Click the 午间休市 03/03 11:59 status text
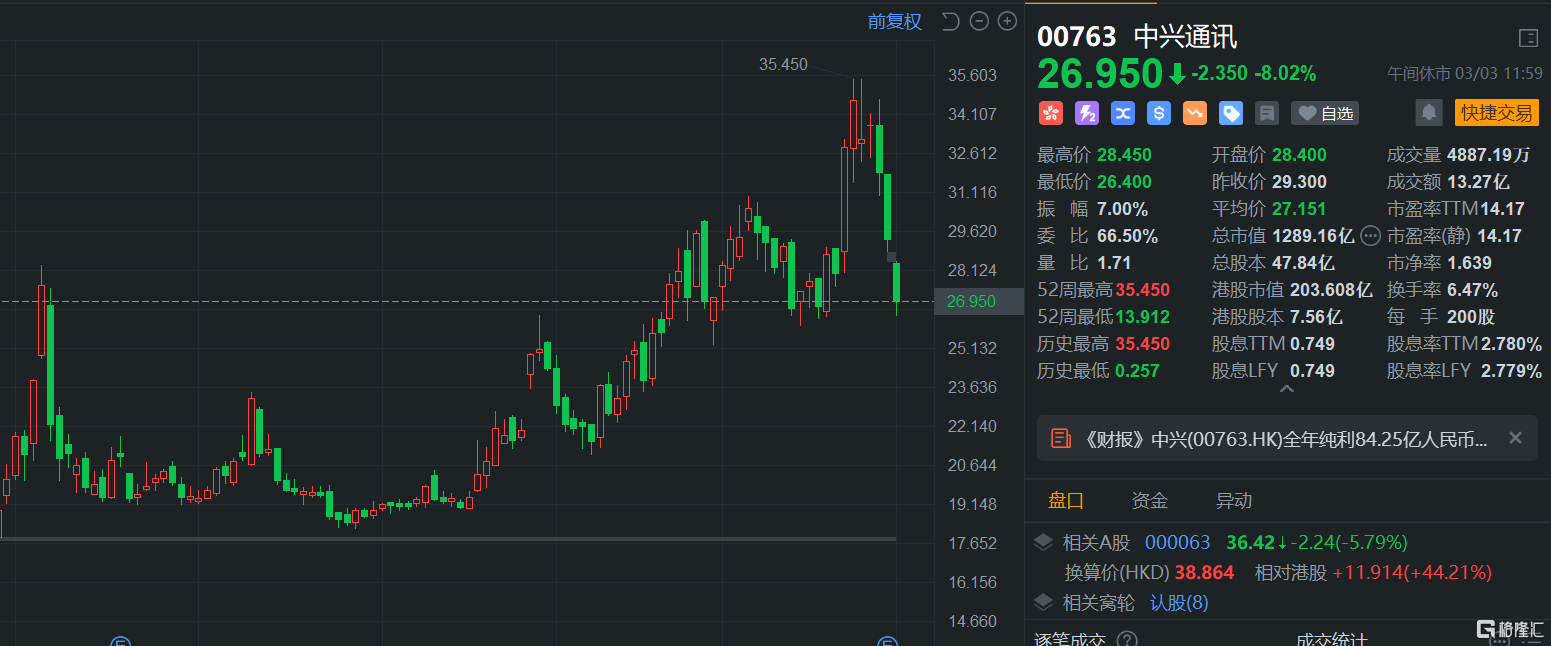Viewport: 1551px width, 646px height. point(1464,74)
